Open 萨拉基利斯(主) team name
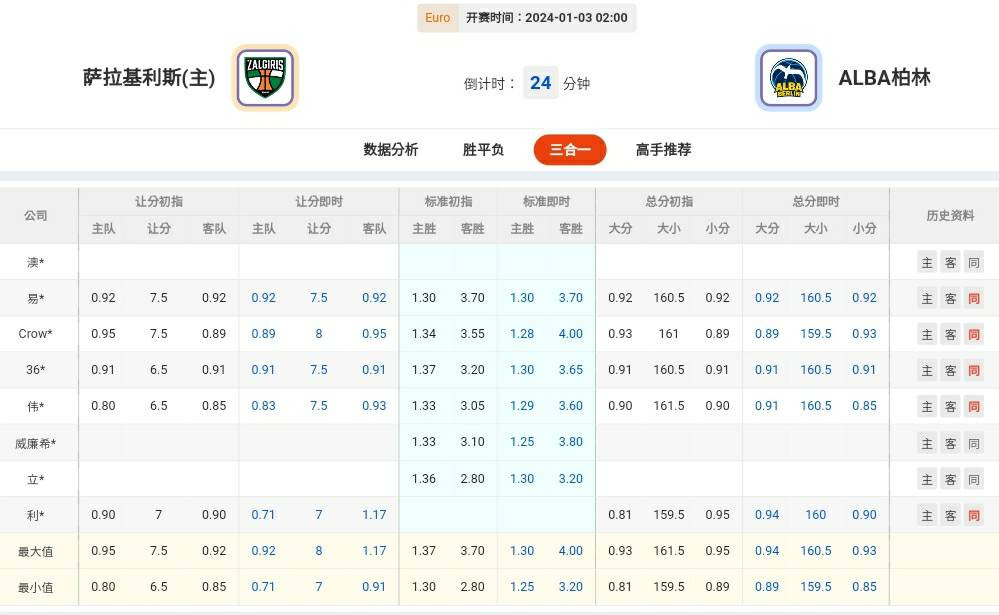This screenshot has height=615, width=999. click(149, 78)
